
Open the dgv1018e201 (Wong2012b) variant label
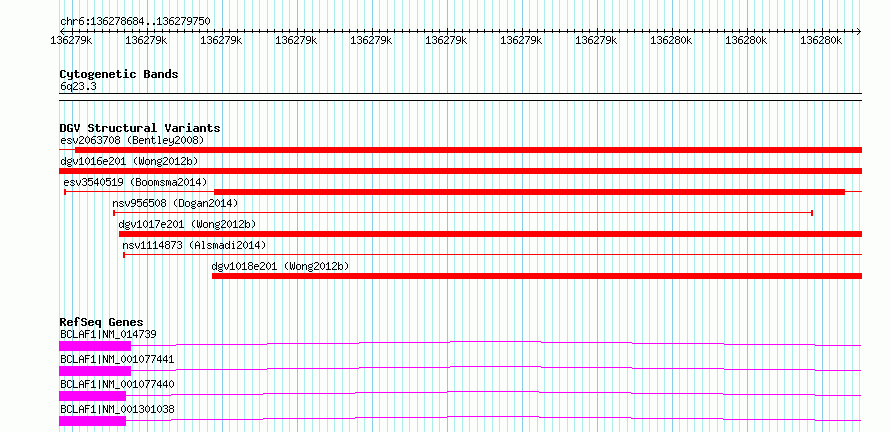point(280,266)
